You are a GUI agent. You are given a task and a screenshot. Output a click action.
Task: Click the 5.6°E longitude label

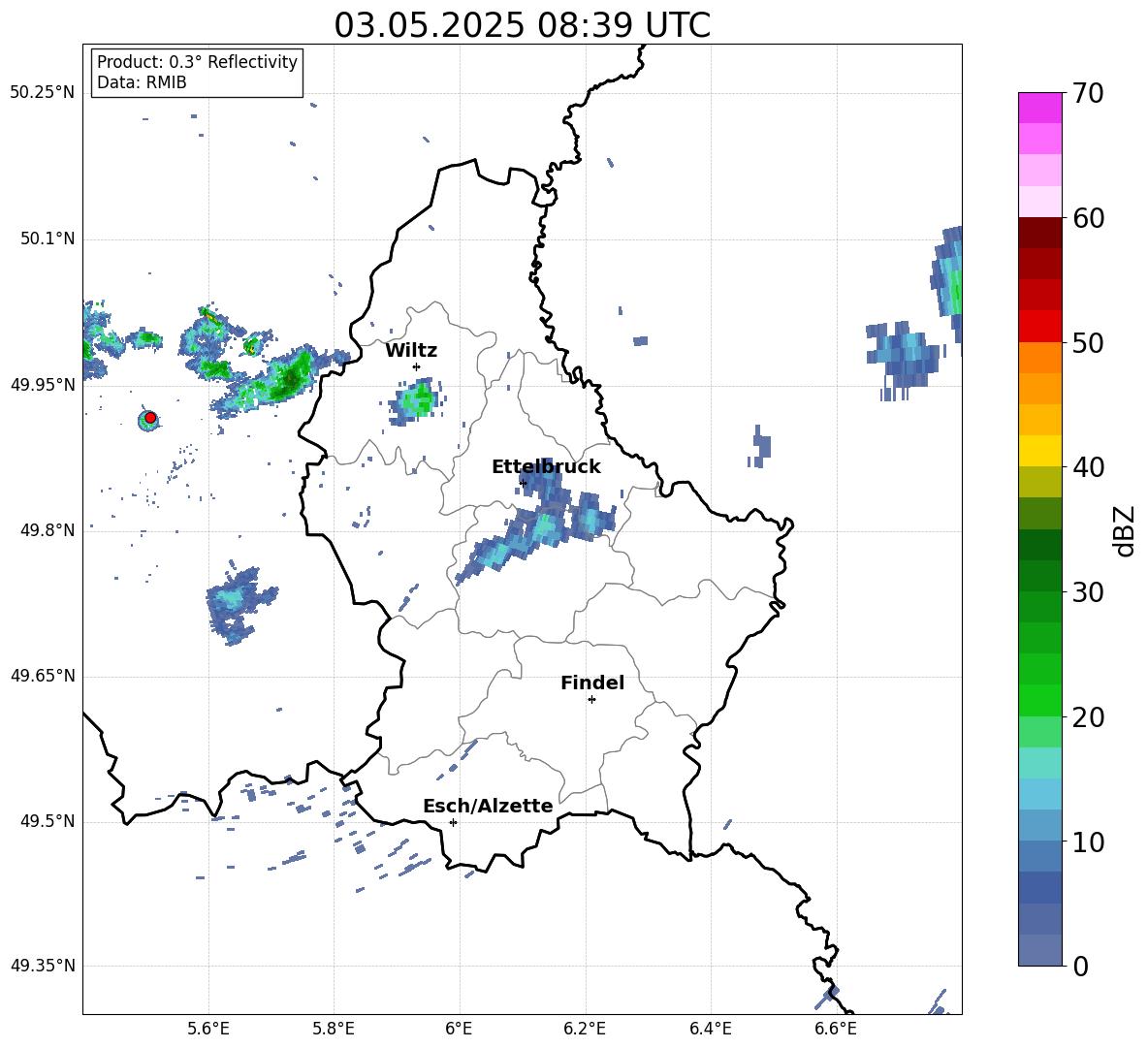208,1029
